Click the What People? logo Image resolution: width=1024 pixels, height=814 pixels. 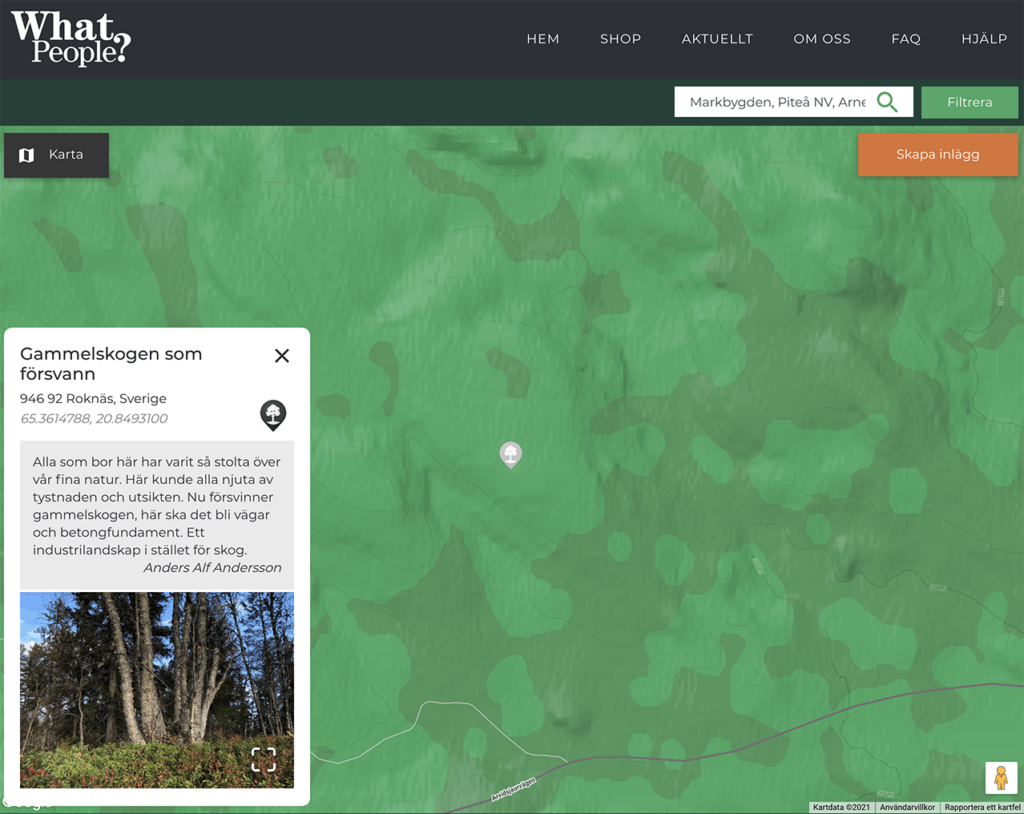point(71,39)
